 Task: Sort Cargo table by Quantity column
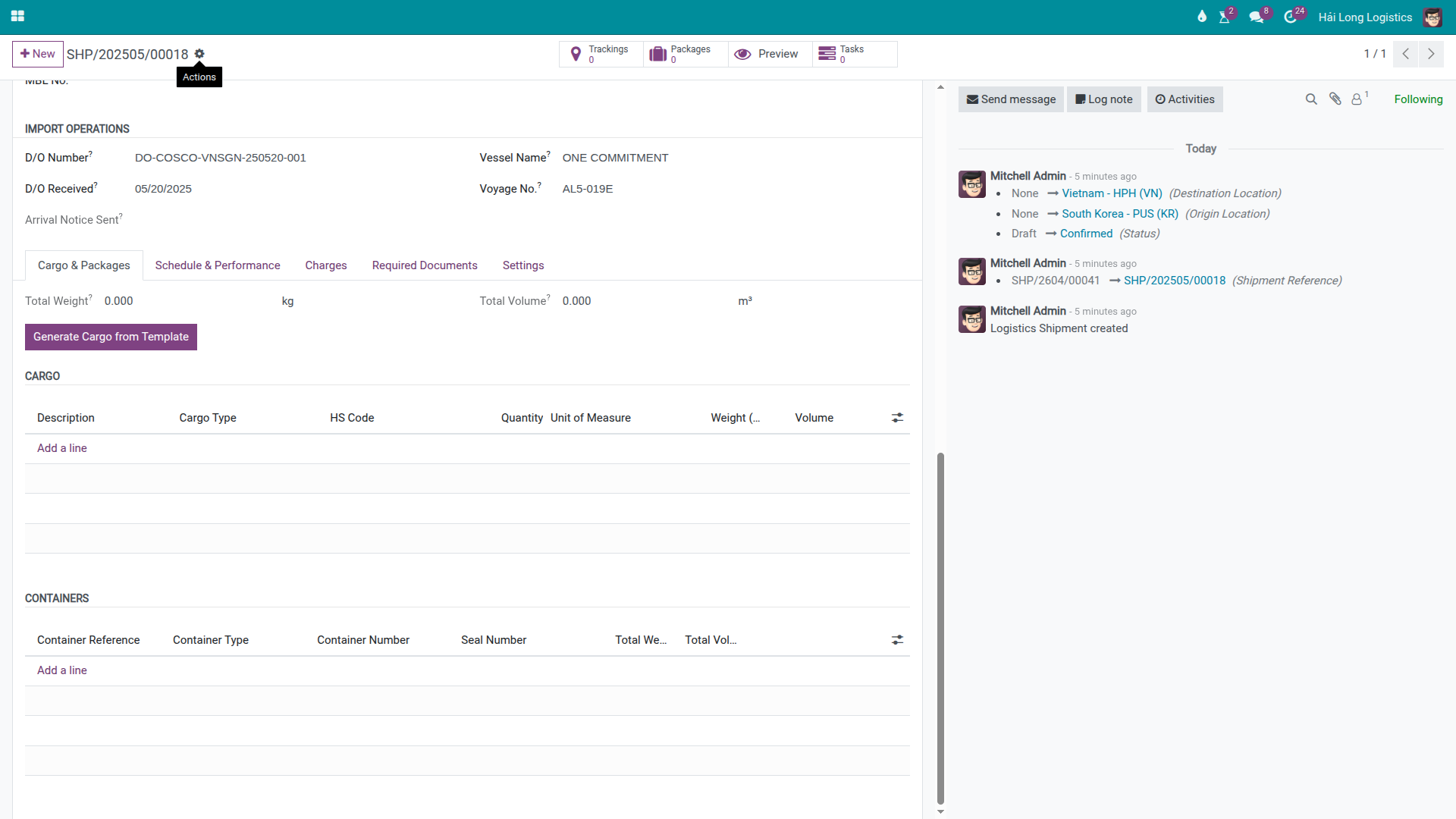pyautogui.click(x=522, y=418)
